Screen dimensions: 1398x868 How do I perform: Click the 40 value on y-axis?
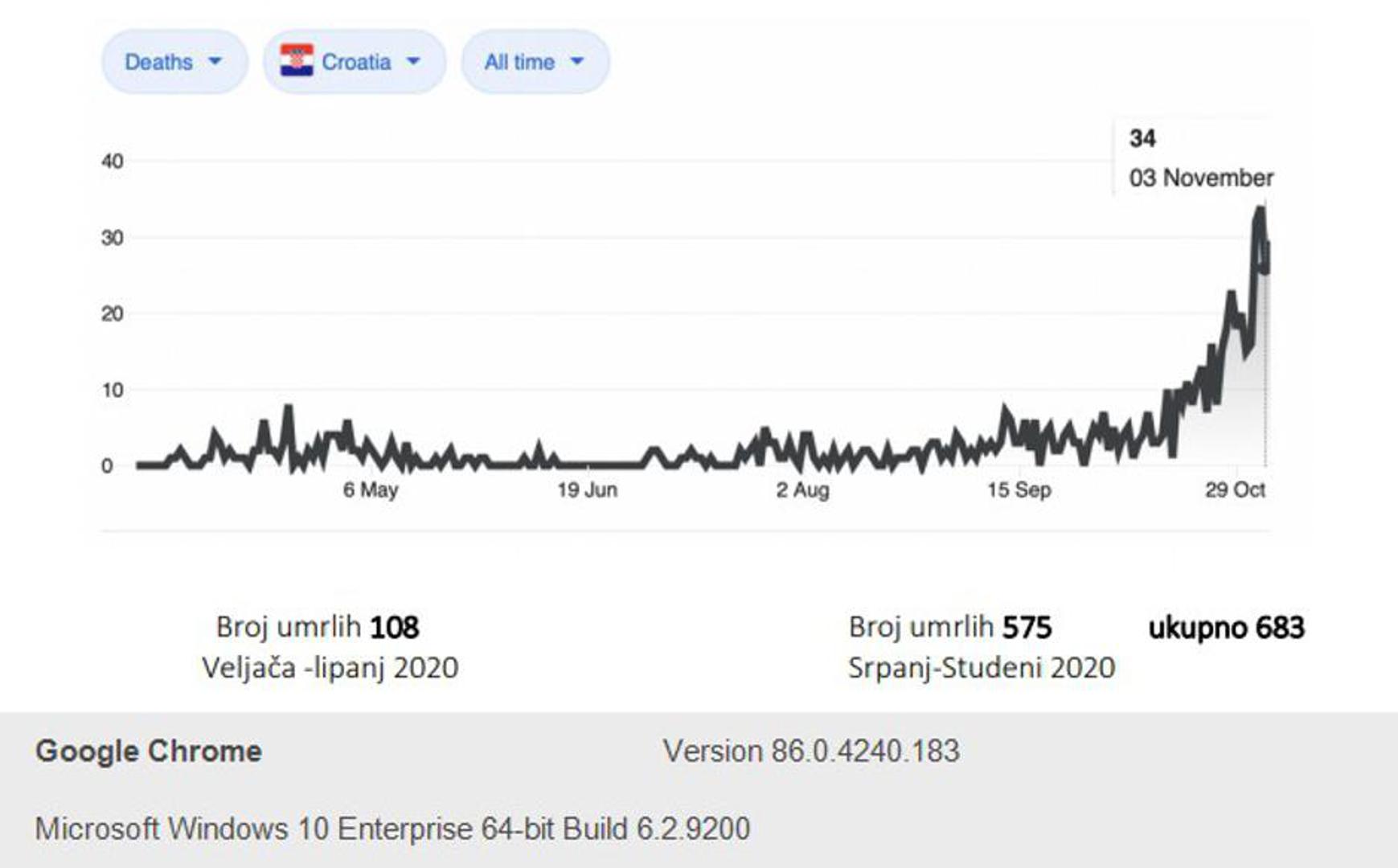tap(113, 161)
